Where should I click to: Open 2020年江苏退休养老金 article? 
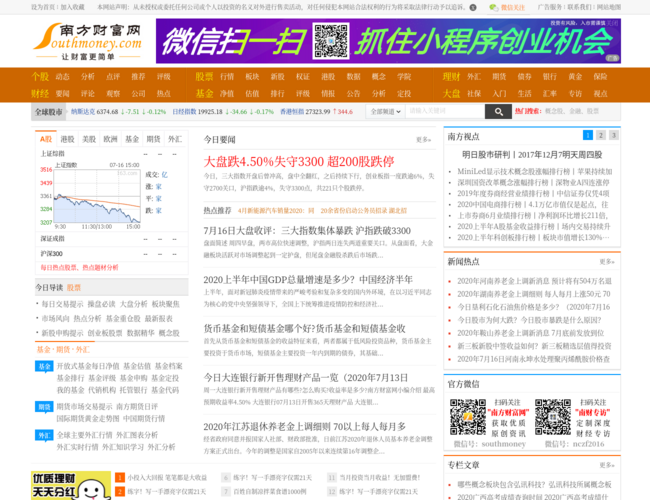click(x=305, y=427)
